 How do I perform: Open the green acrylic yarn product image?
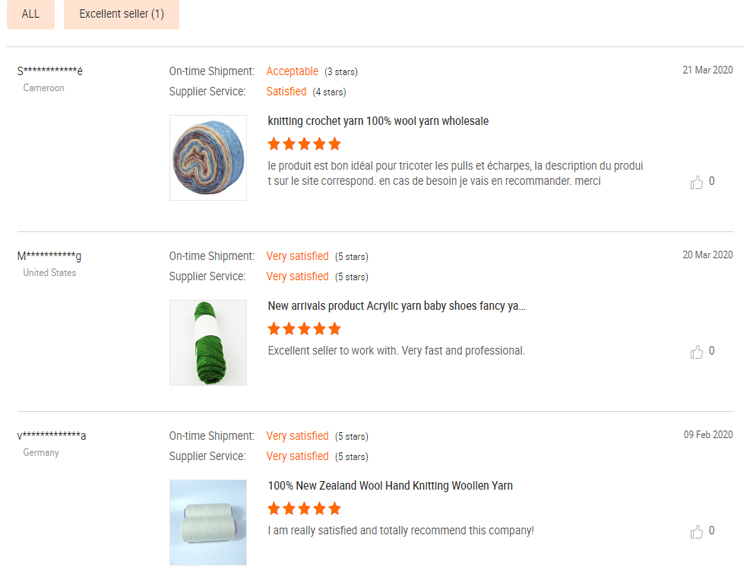(x=208, y=342)
